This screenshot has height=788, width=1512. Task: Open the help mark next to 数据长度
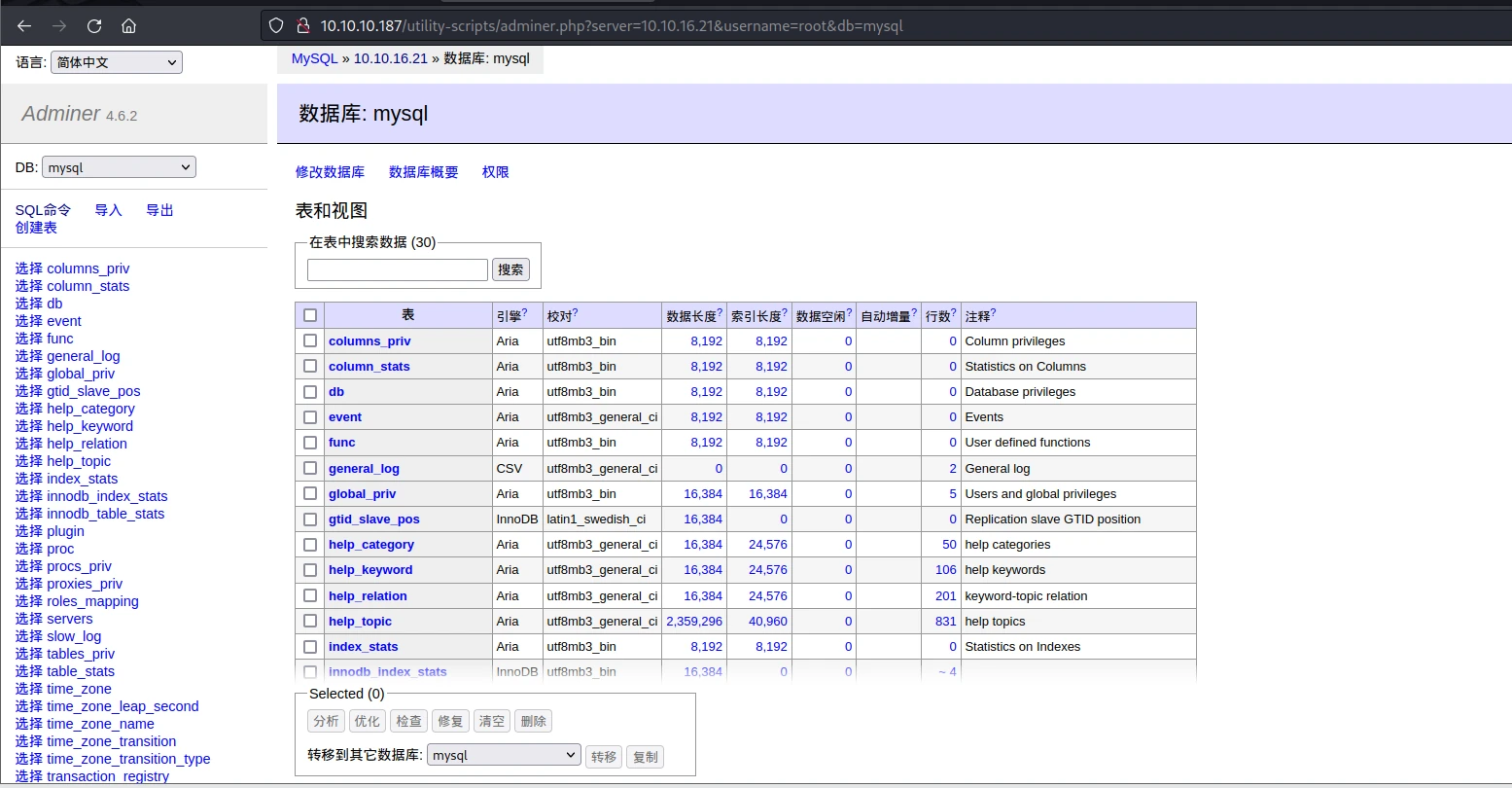pyautogui.click(x=720, y=312)
